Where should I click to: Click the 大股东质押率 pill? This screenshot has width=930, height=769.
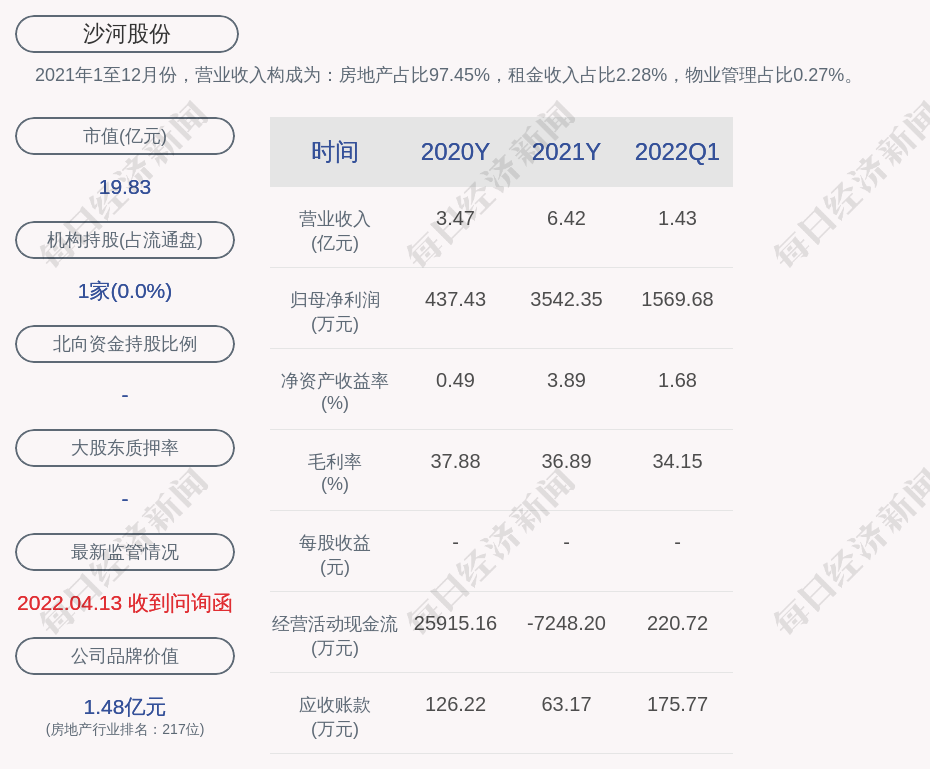125,448
